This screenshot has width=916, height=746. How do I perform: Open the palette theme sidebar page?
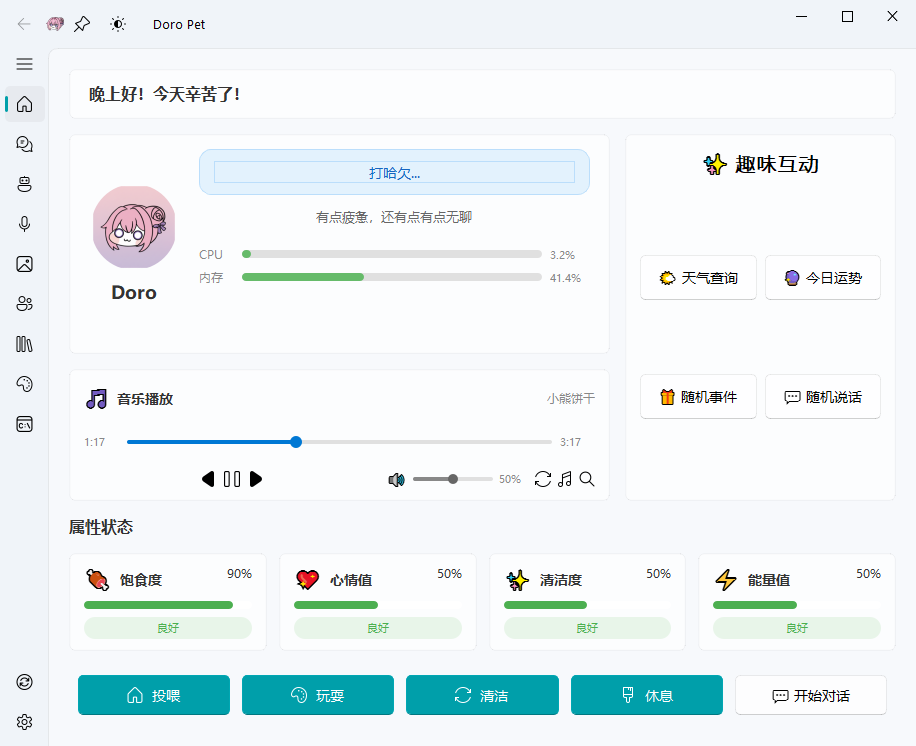click(25, 384)
